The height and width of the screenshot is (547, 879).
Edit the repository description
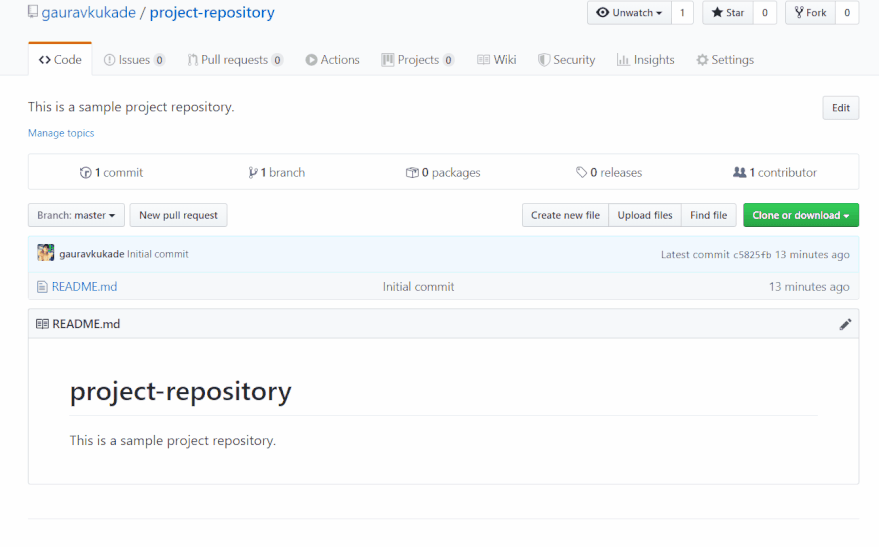[x=840, y=108]
